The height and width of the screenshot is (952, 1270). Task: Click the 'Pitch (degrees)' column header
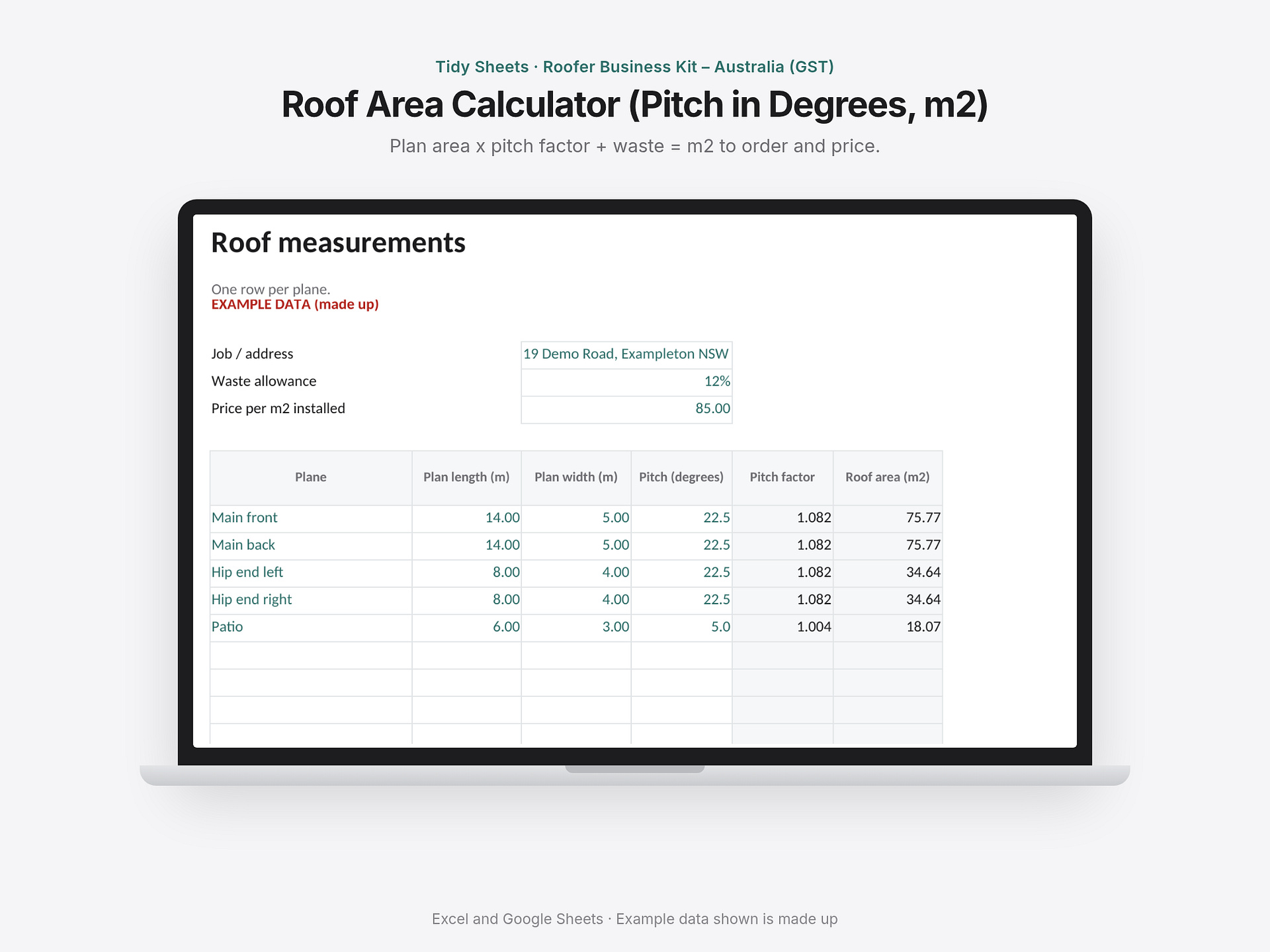coord(681,478)
